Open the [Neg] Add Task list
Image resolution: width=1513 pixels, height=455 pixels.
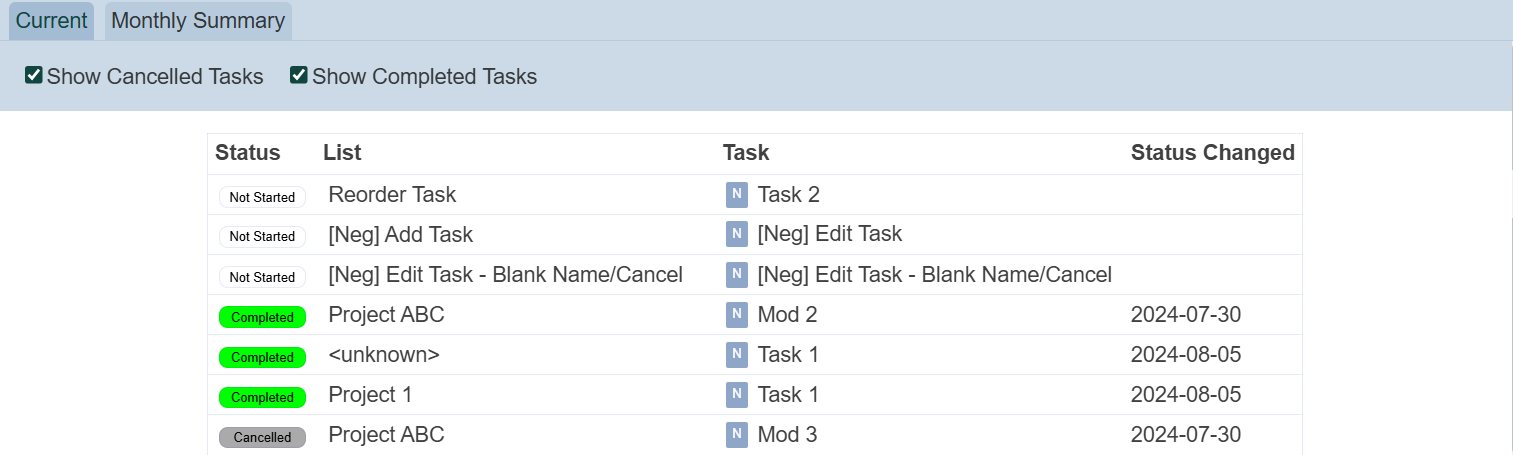pos(400,234)
